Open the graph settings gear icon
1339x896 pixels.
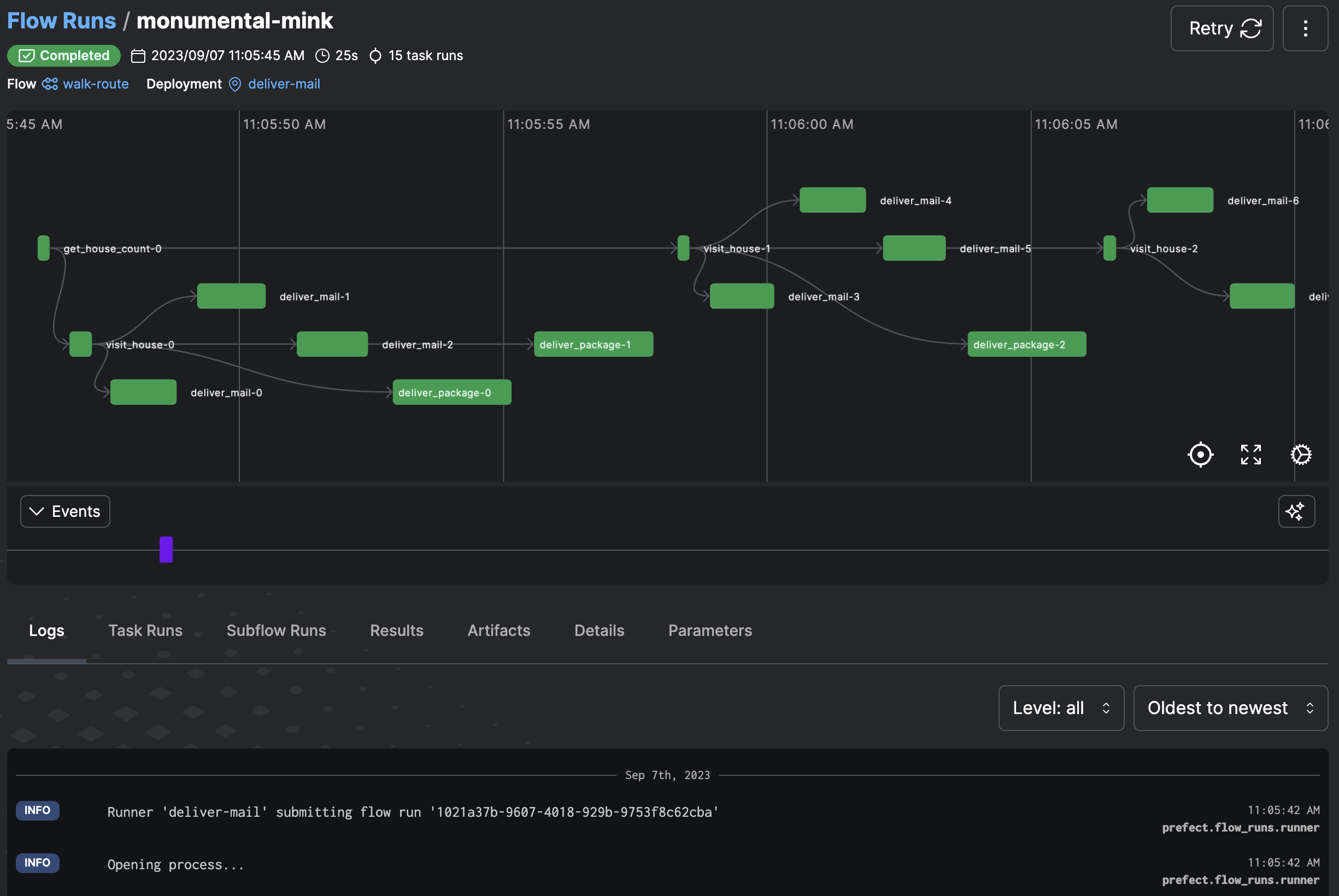pos(1301,455)
